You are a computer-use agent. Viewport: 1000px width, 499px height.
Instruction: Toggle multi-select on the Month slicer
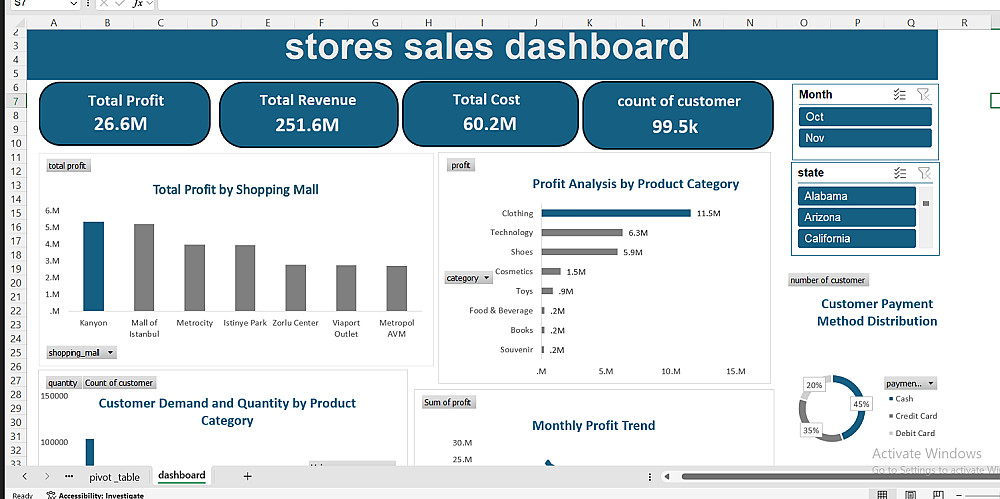click(900, 94)
